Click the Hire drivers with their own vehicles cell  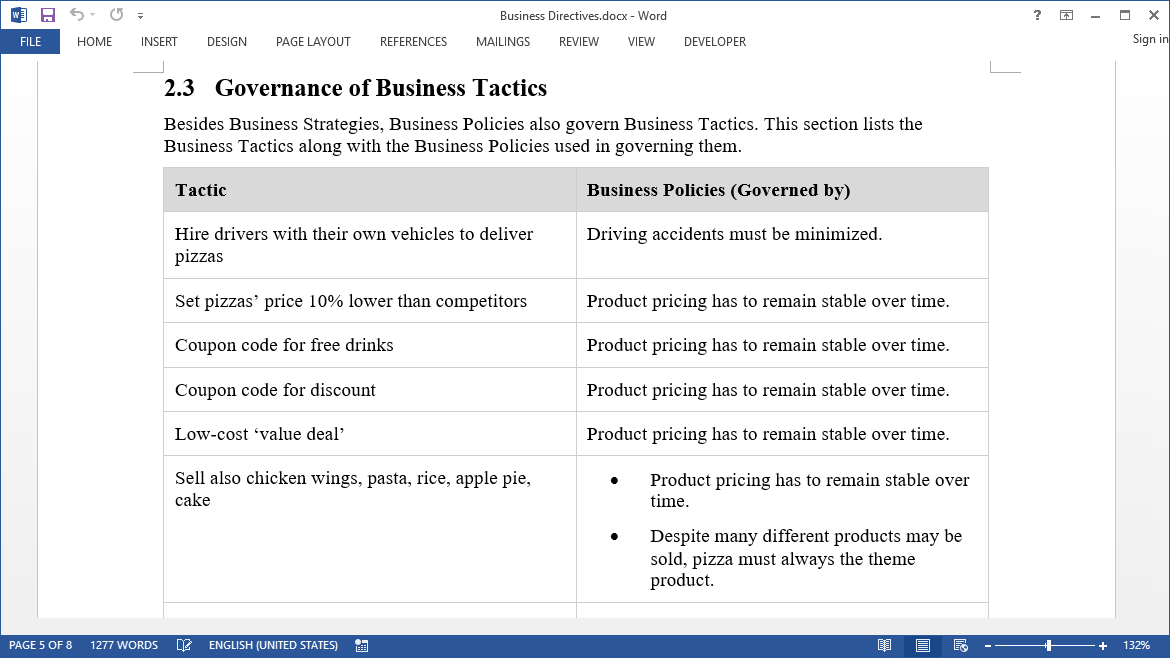click(370, 245)
